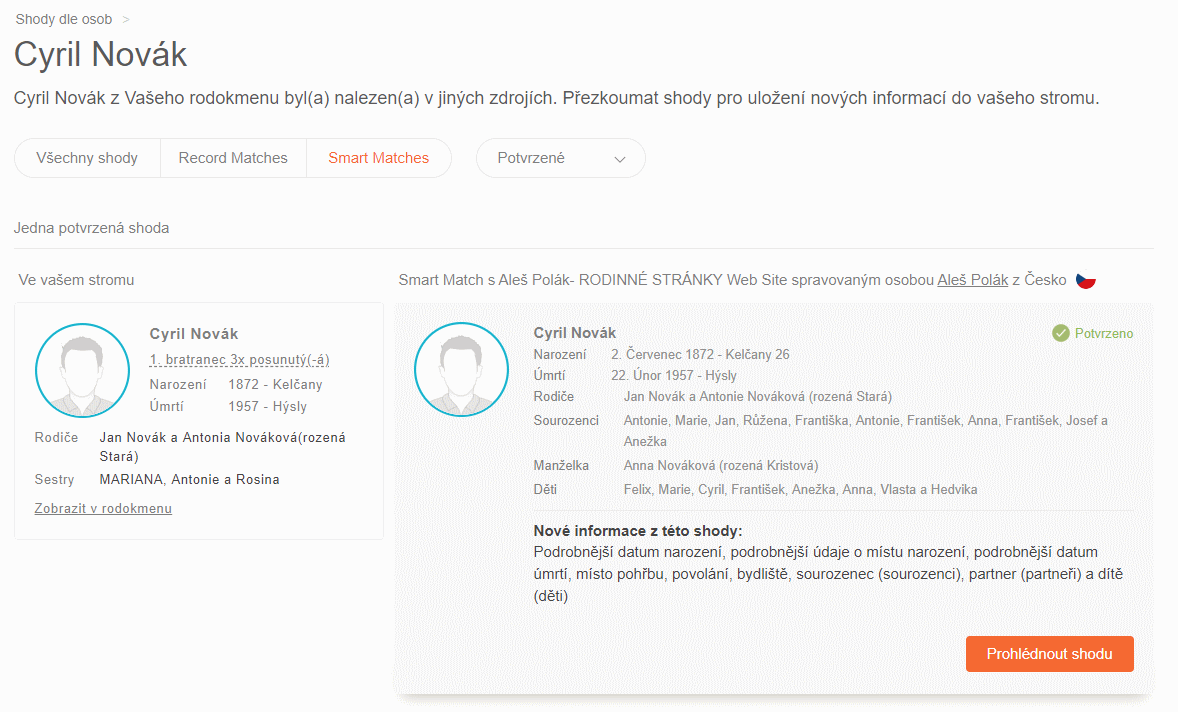Image resolution: width=1178 pixels, height=712 pixels.
Task: Click sisters link "Antonie a Rosina"
Action: coord(226,479)
